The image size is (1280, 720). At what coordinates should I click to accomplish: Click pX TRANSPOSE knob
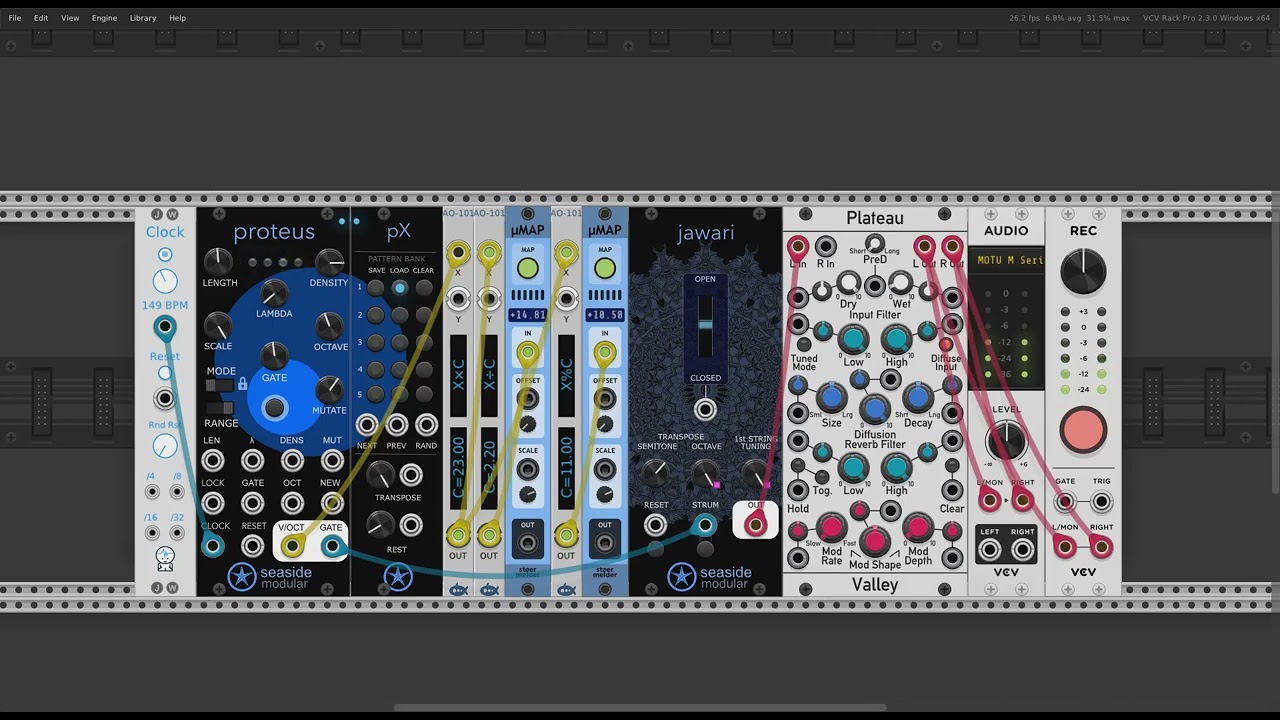379,474
